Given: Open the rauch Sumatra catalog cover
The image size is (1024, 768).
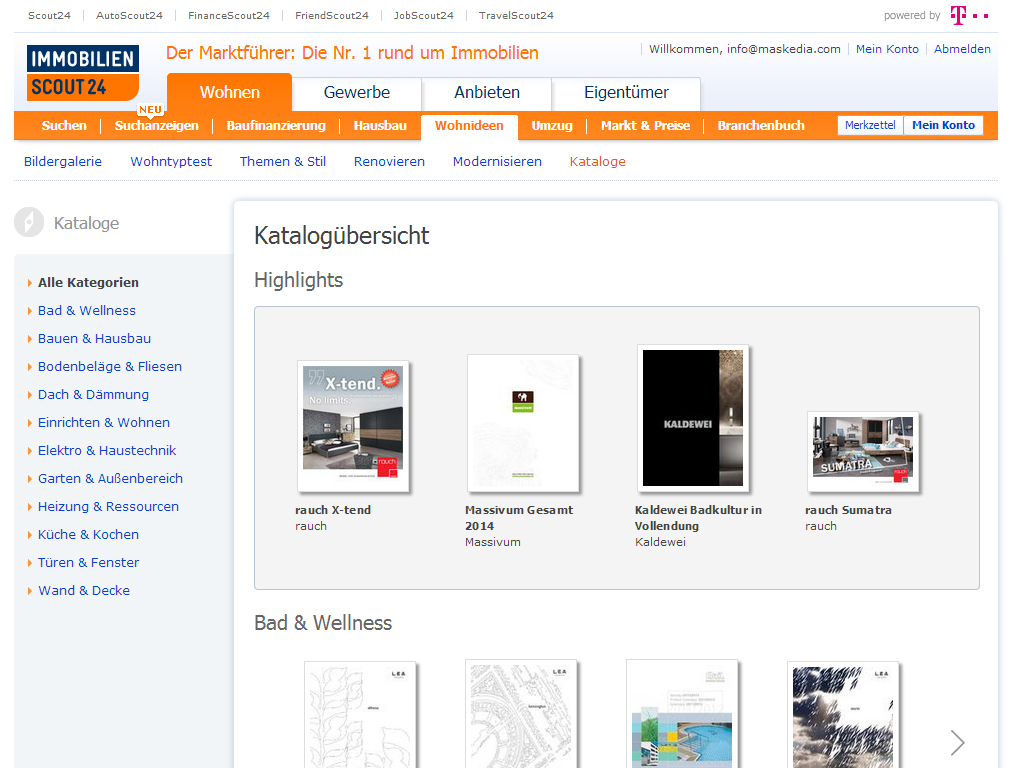Looking at the screenshot, I should [863, 451].
